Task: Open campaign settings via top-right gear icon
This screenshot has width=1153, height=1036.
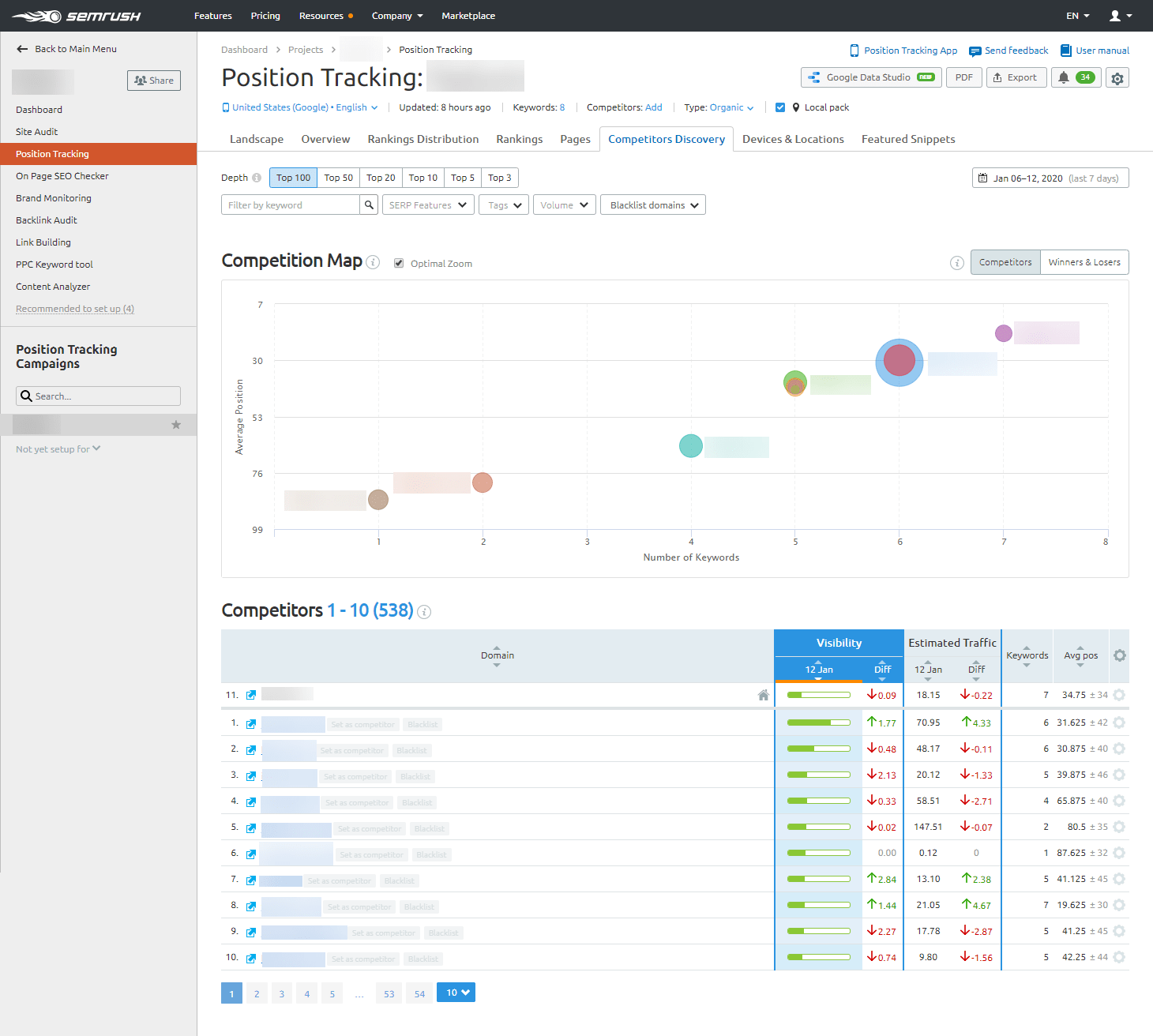Action: pos(1117,77)
